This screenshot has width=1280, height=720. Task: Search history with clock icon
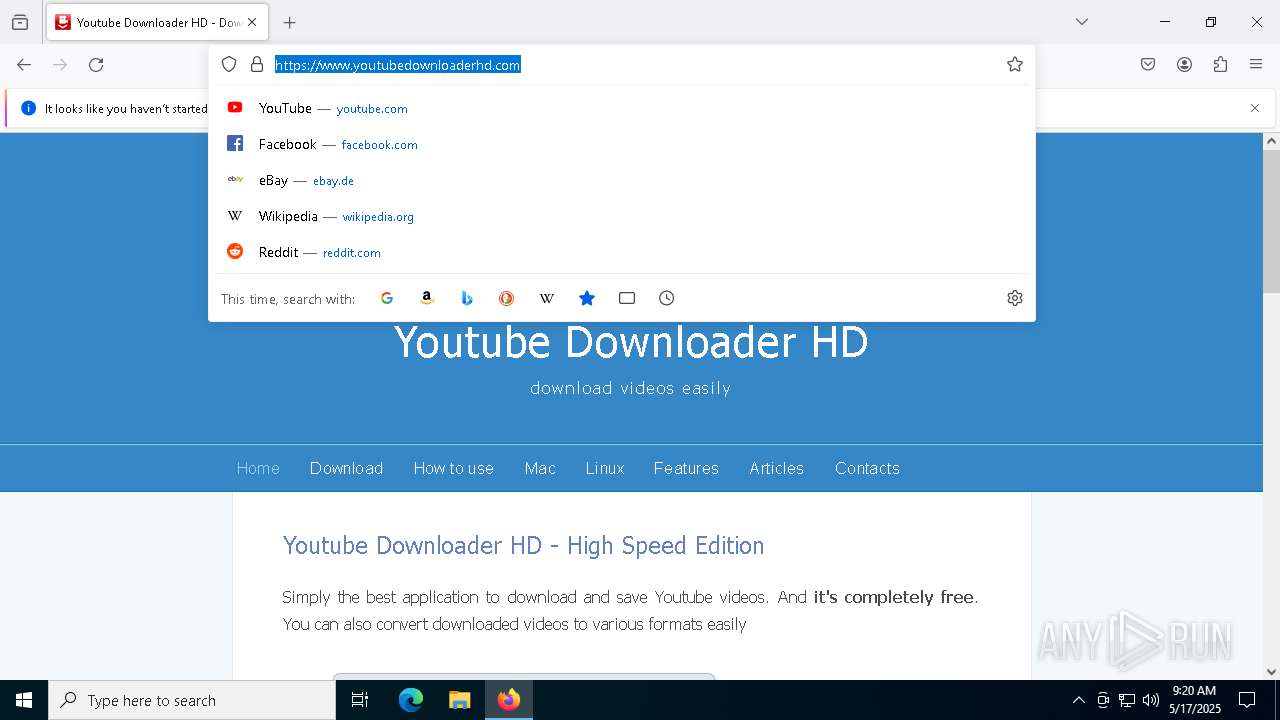[x=667, y=298]
